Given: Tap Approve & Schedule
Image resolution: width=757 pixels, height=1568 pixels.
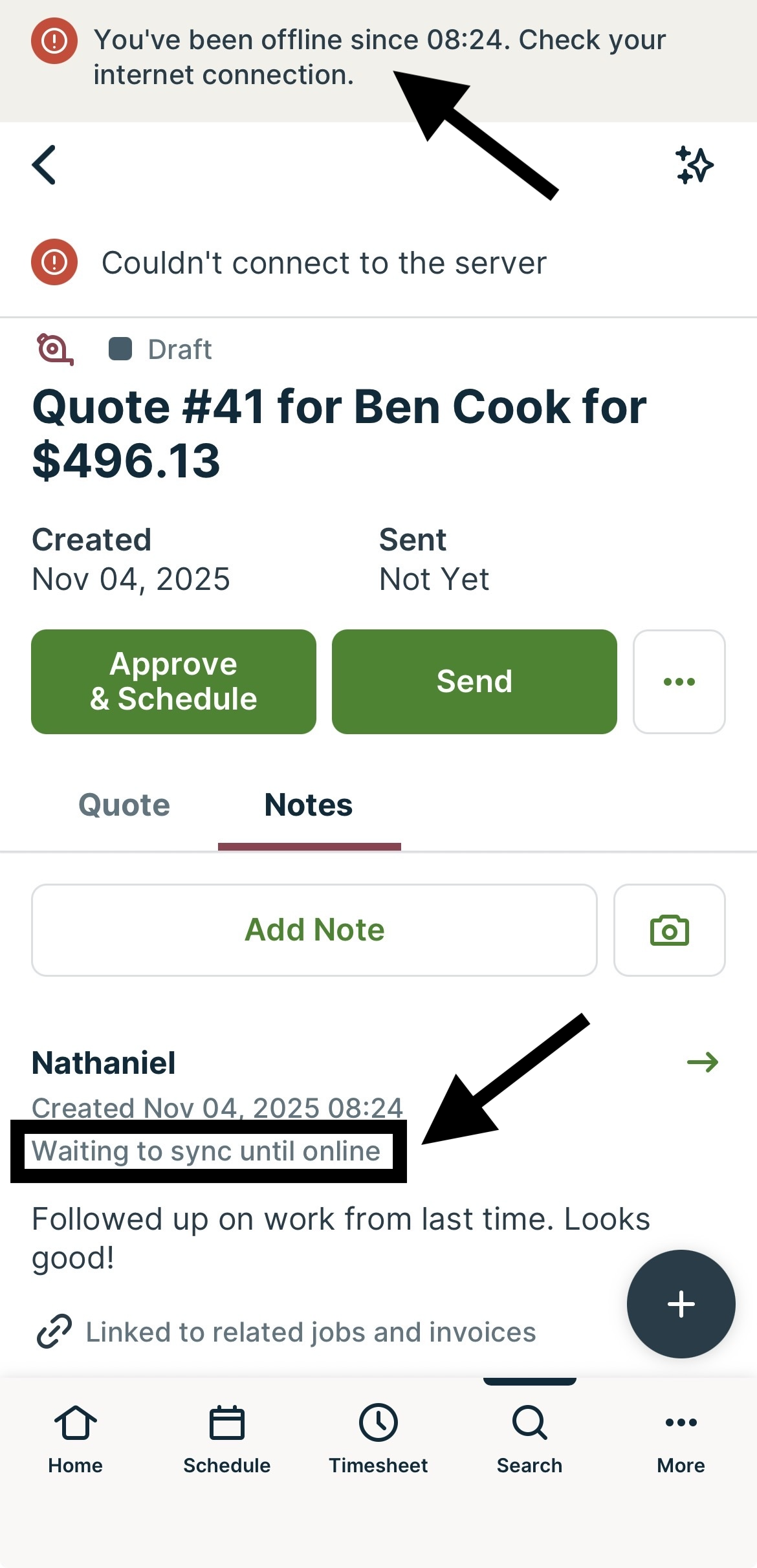Looking at the screenshot, I should (x=173, y=681).
